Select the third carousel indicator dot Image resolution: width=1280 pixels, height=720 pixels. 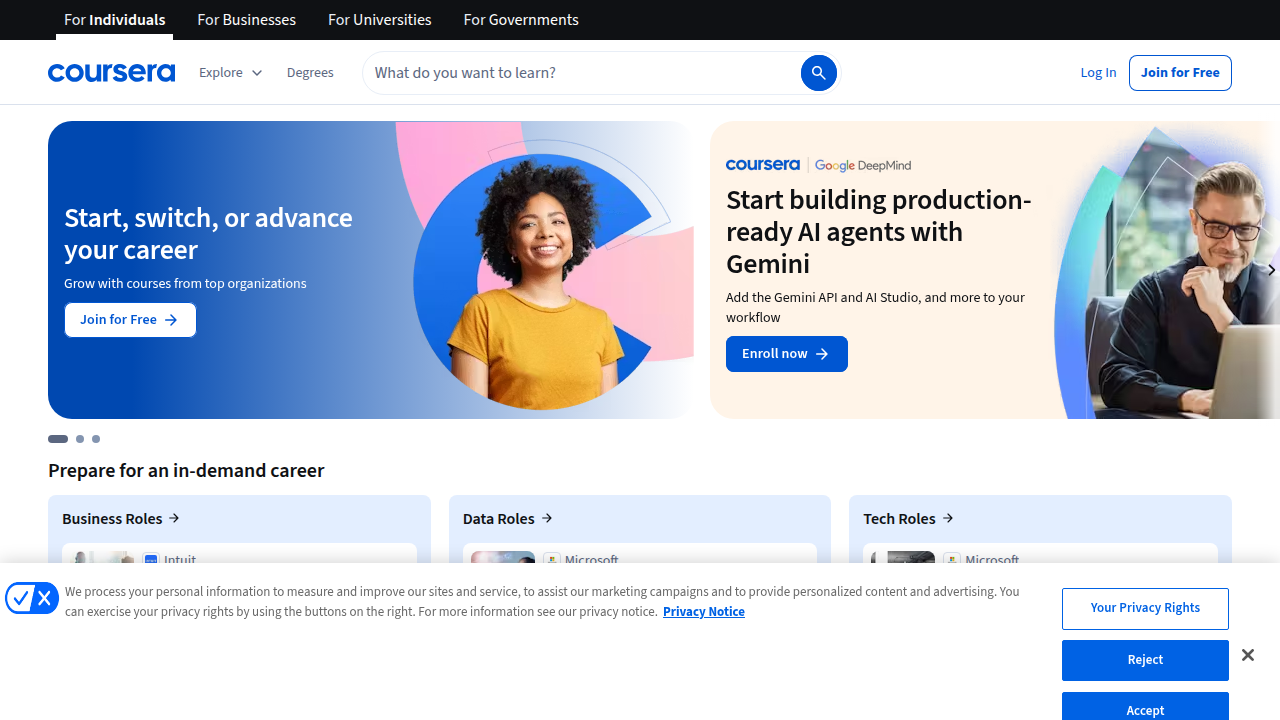coord(96,439)
